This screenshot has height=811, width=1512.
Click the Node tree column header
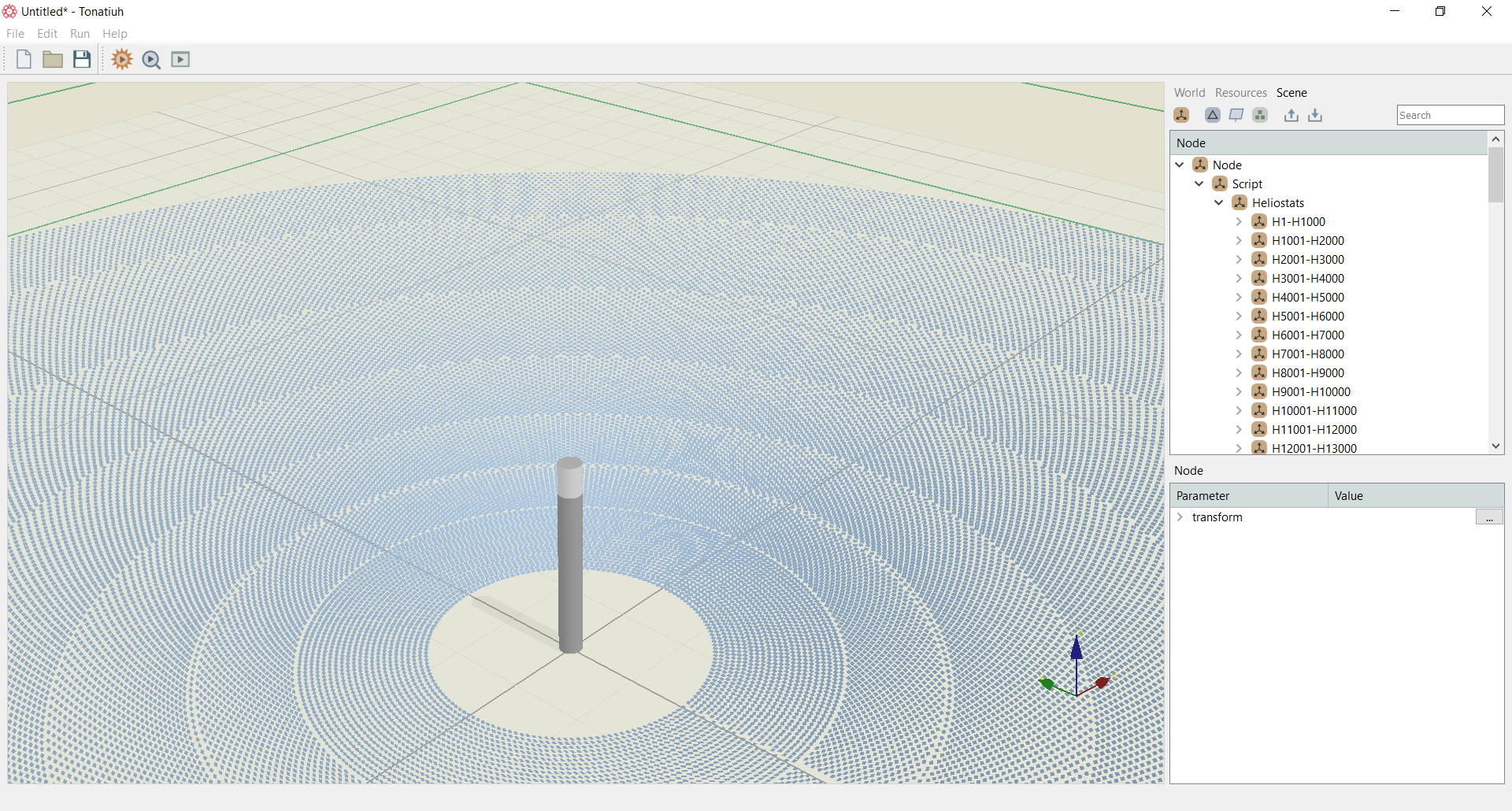pyautogui.click(x=1329, y=143)
